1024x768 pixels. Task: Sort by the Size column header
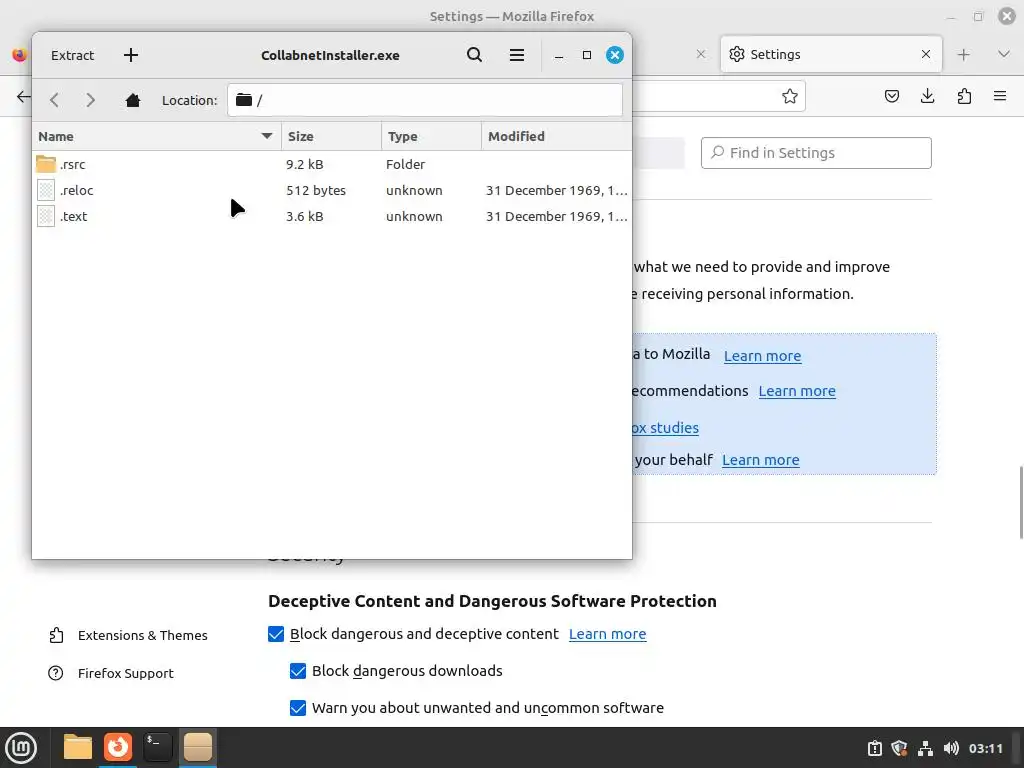click(332, 136)
